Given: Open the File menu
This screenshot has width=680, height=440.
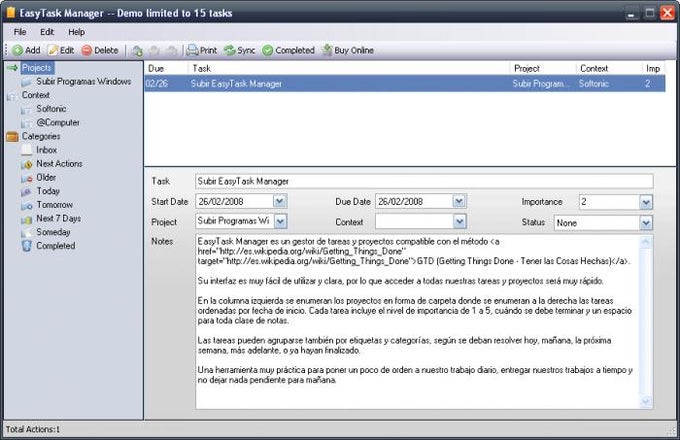Looking at the screenshot, I should pyautogui.click(x=20, y=32).
